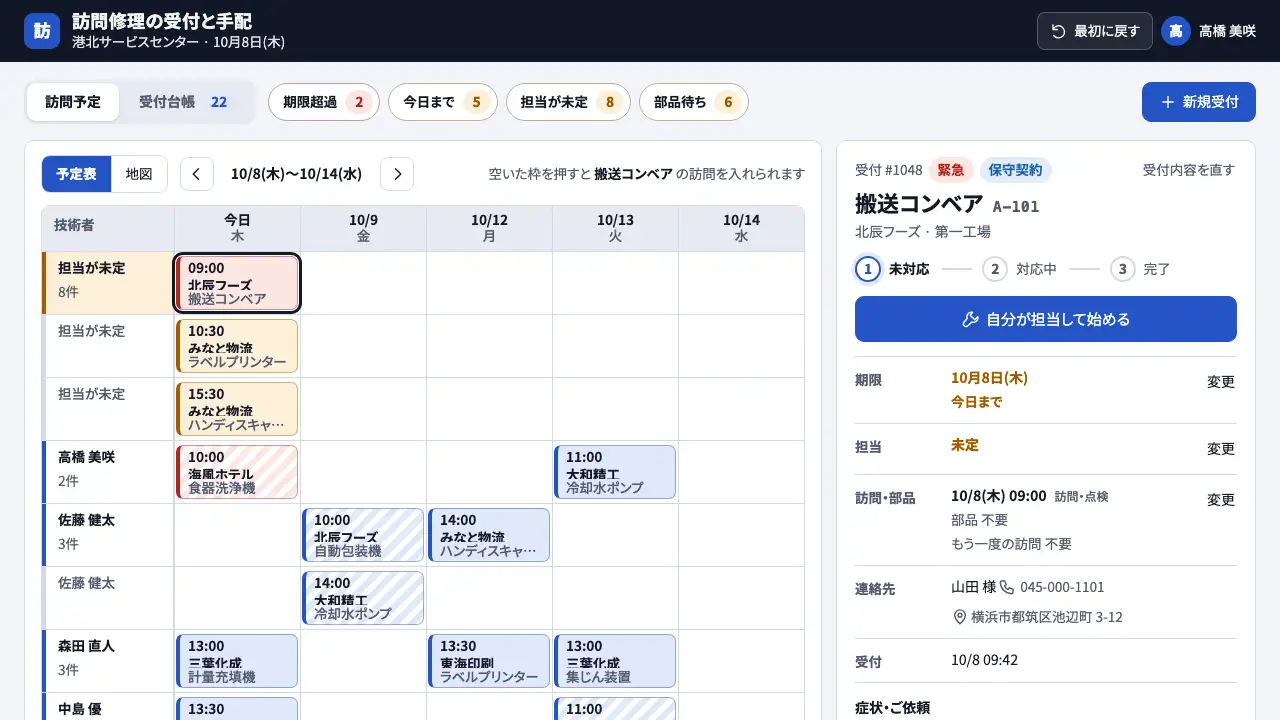Click the 保守契約 badge

click(1016, 170)
